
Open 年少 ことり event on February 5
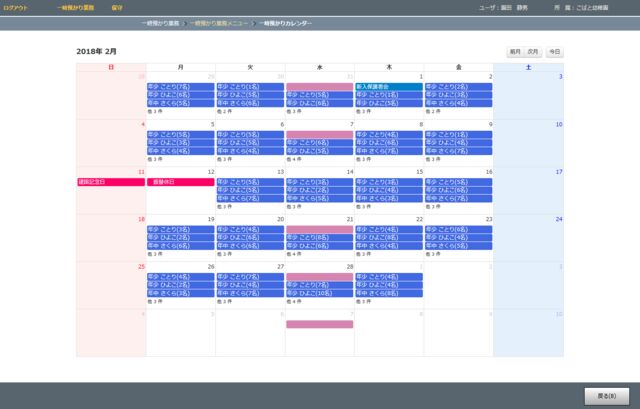pos(180,135)
